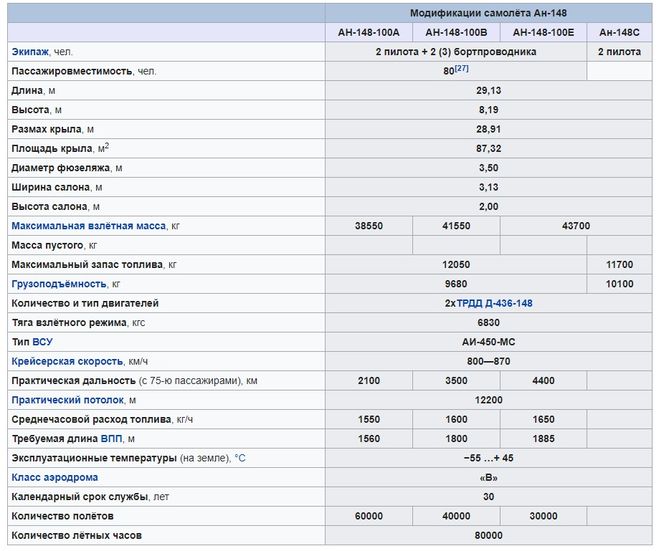Click the '2 пилота' cell for Ан-148С
The width and height of the screenshot is (659, 551).
(619, 52)
